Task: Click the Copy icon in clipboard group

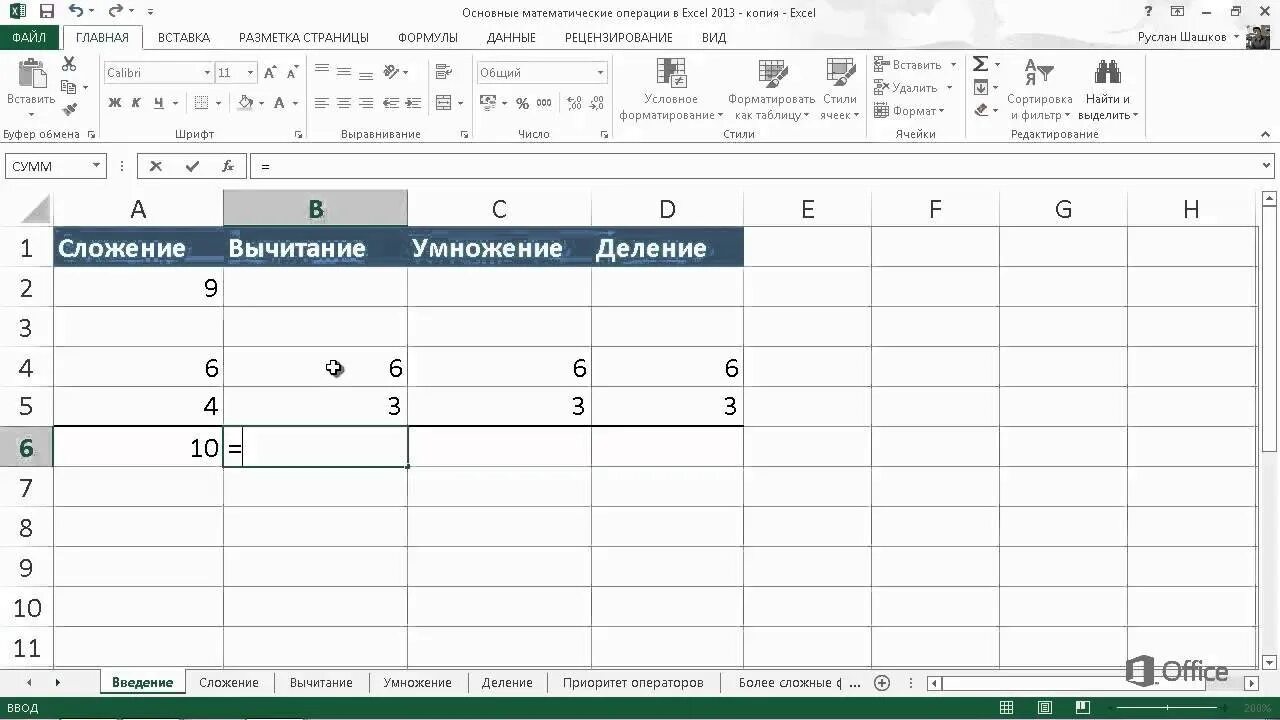Action: click(x=69, y=87)
